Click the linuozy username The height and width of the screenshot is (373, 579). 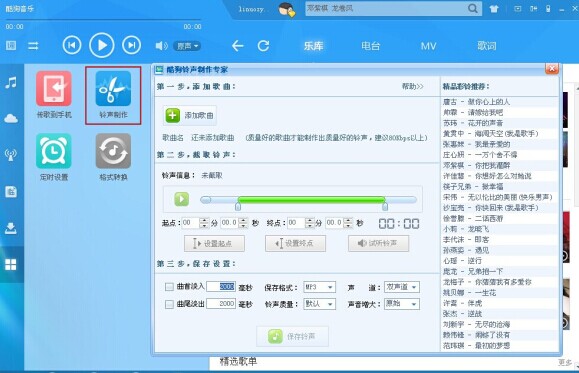point(251,9)
